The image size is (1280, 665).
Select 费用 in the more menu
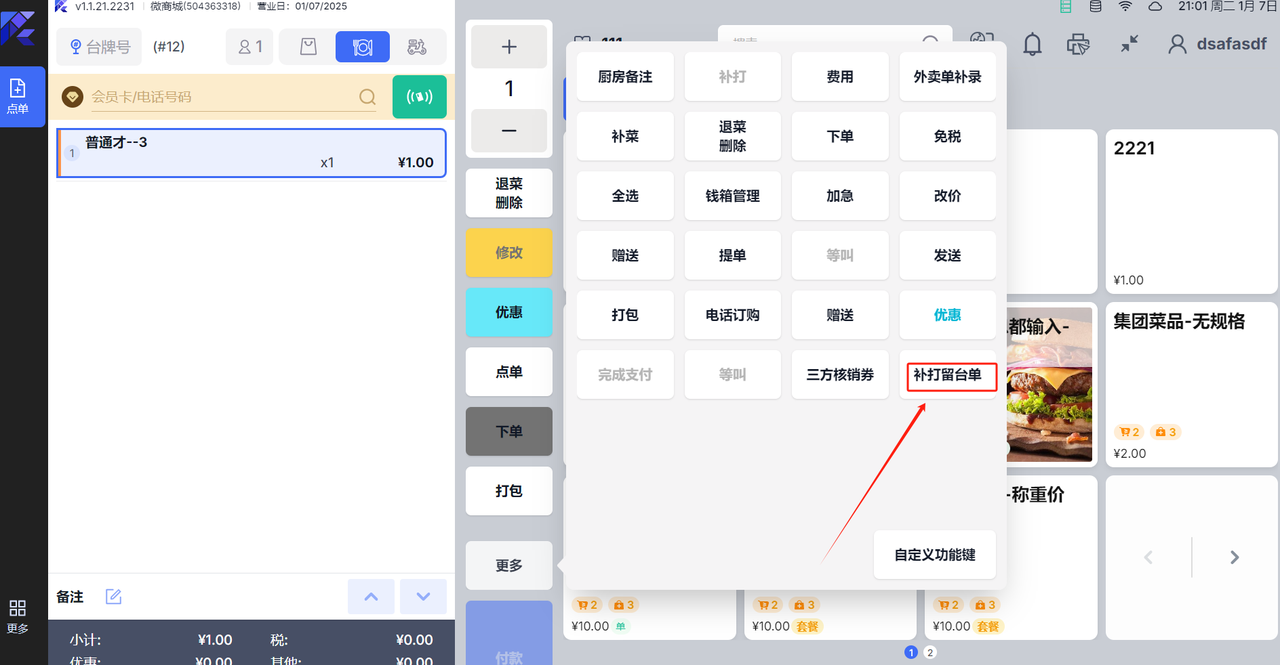[840, 77]
